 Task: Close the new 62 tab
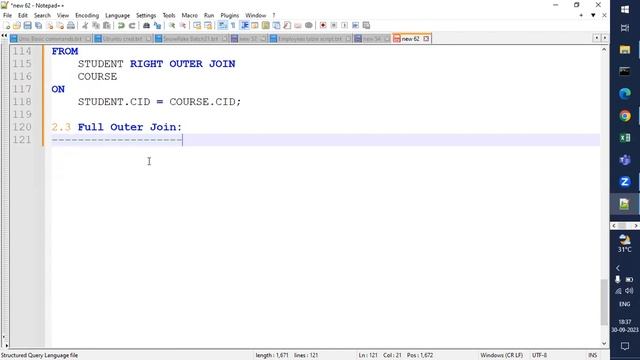click(x=426, y=39)
